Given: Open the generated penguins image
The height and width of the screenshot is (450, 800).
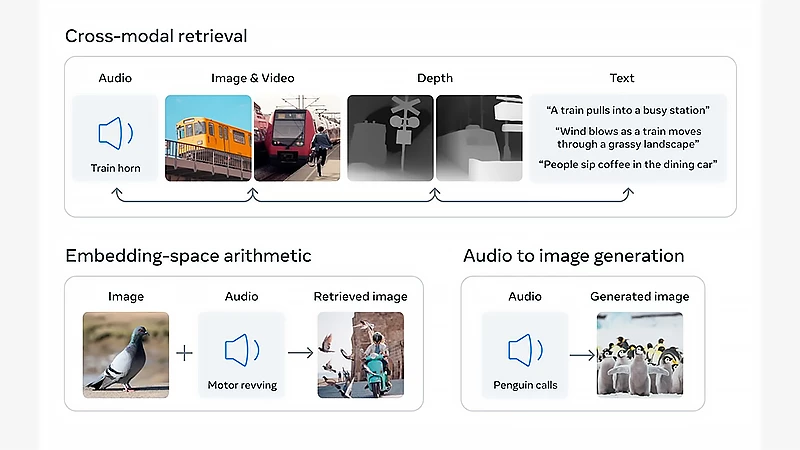Looking at the screenshot, I should click(x=640, y=355).
